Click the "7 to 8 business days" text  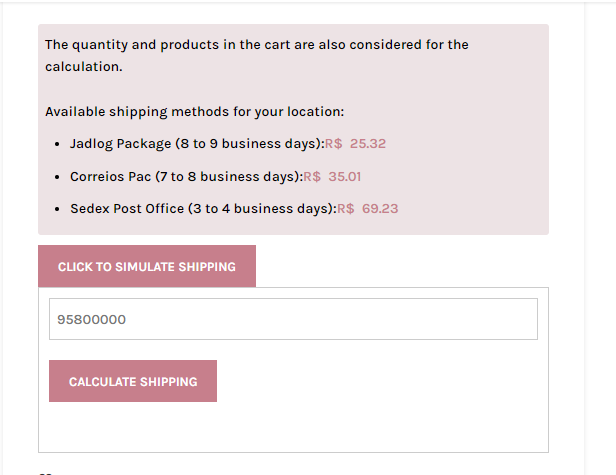coord(227,177)
